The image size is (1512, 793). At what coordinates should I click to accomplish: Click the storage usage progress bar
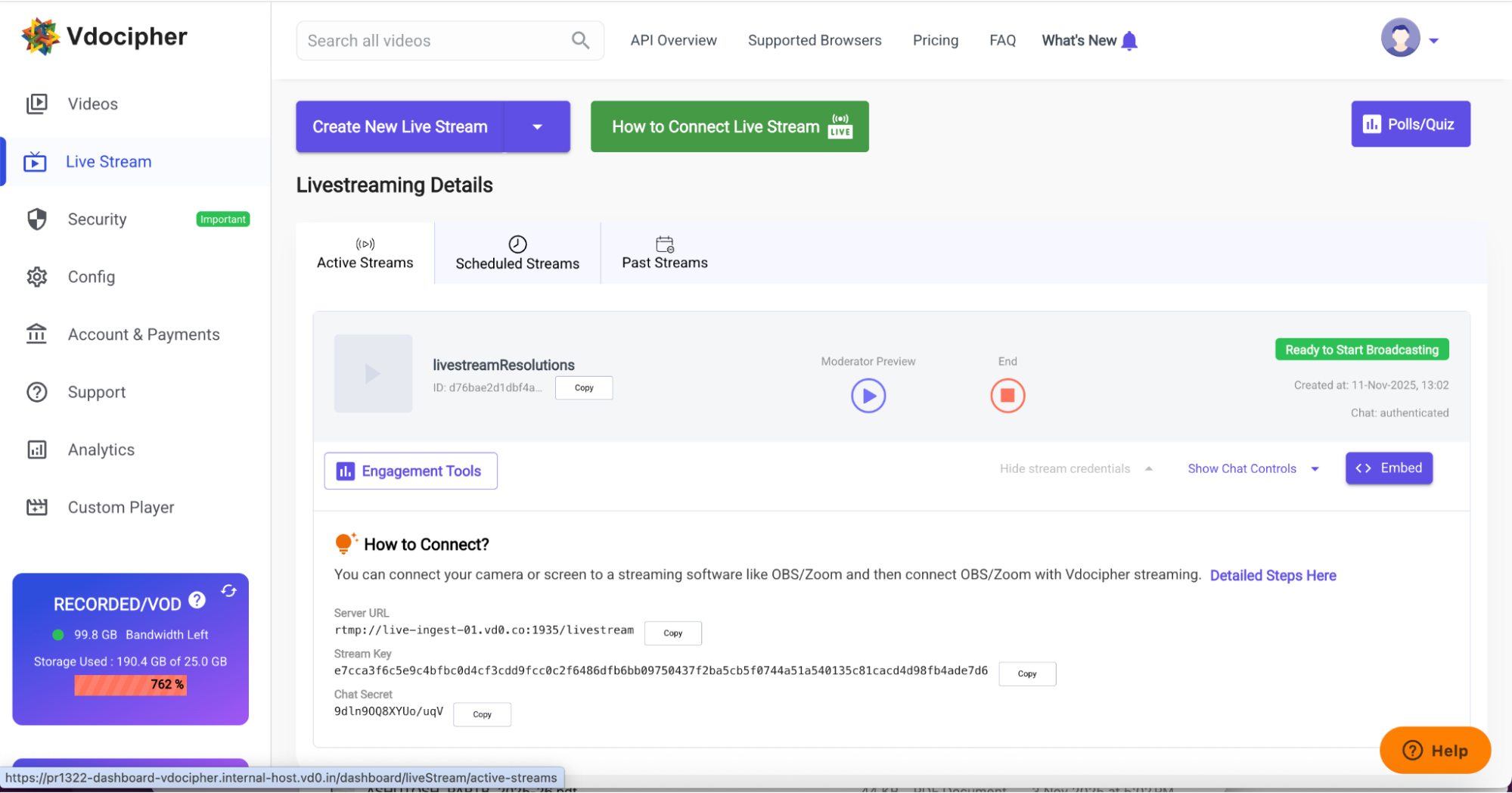point(130,685)
